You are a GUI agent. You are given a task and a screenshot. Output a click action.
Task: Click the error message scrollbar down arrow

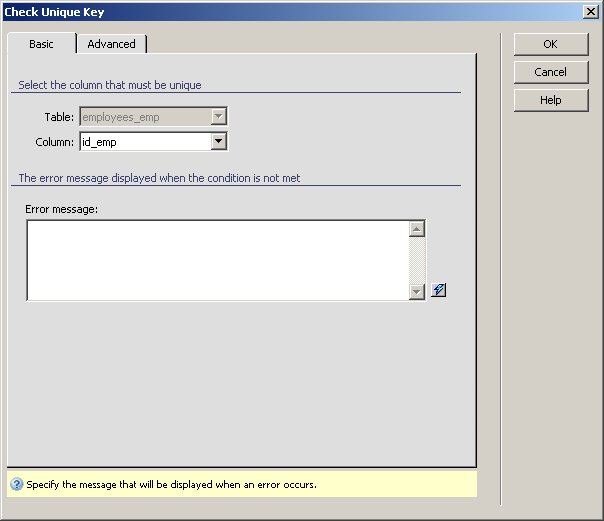[x=417, y=291]
